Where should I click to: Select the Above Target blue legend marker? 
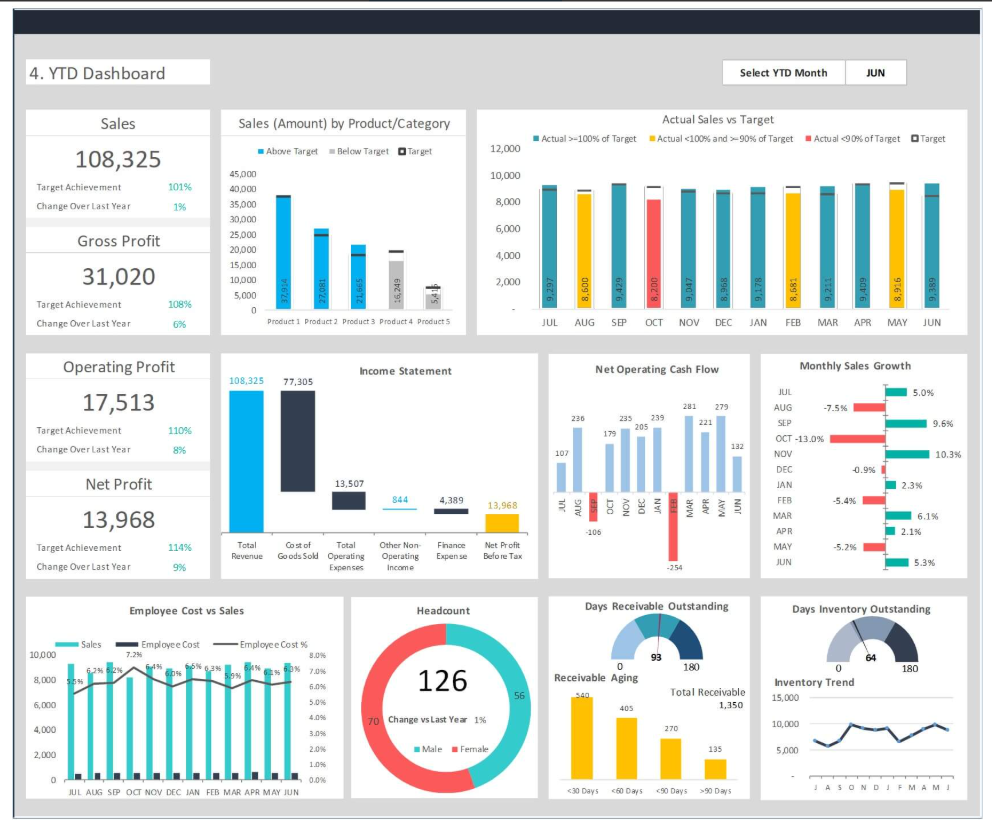[262, 152]
